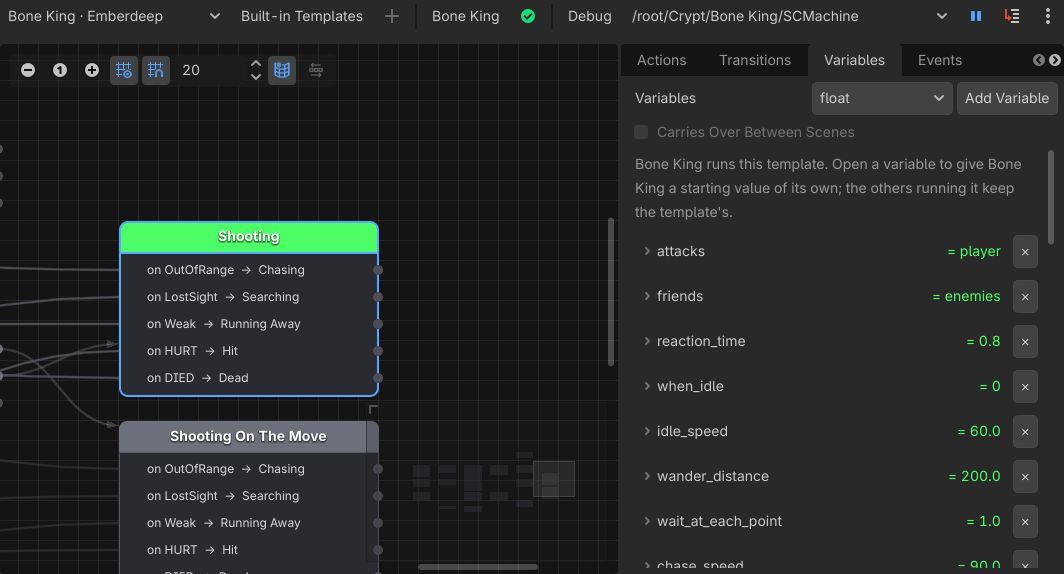Click the step-into debug icon
Screen dimensions: 1064x574
point(1012,16)
